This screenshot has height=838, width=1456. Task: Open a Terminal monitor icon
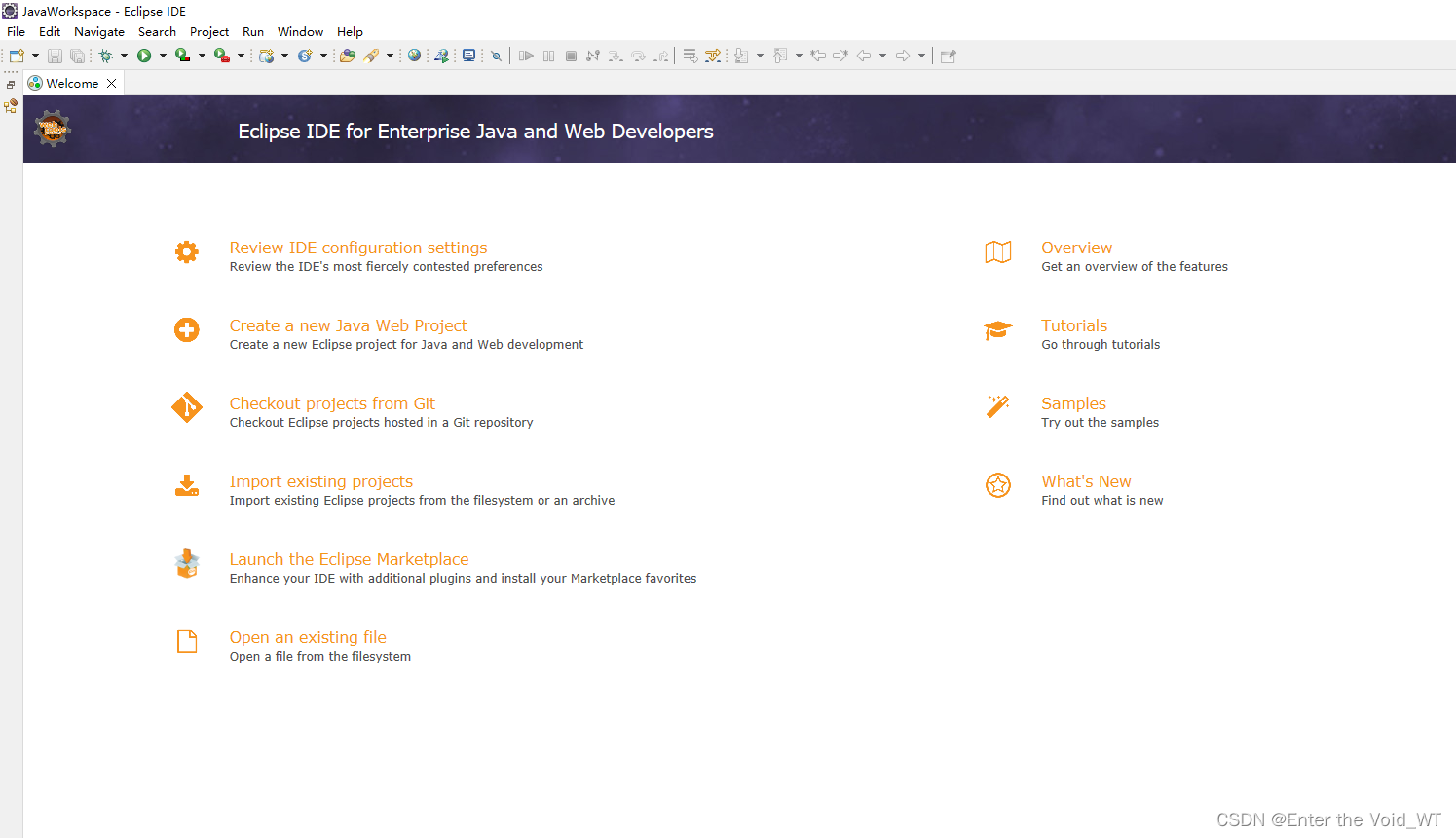click(468, 56)
